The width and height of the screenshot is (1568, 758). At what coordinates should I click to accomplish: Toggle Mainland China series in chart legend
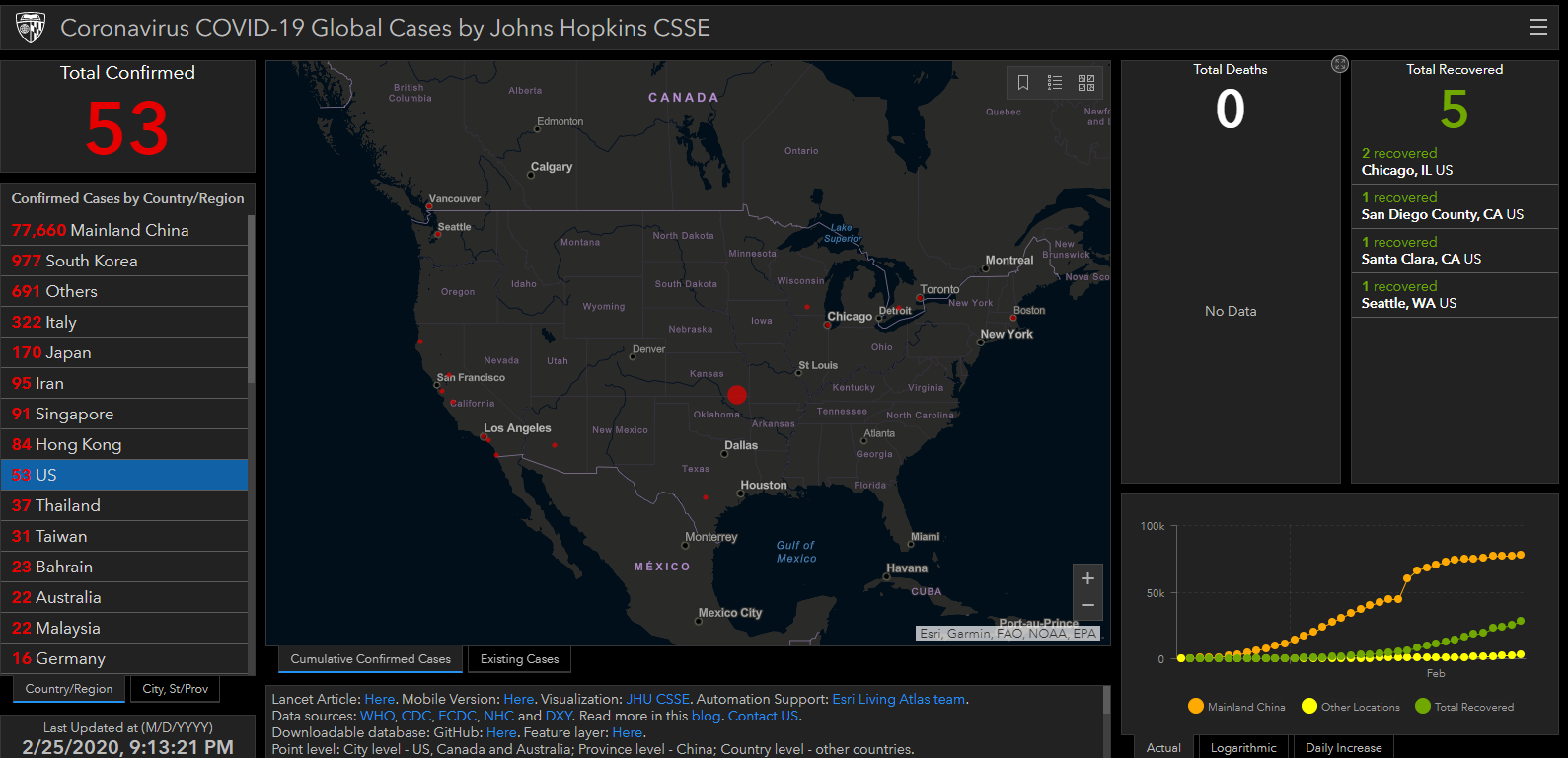coord(1236,707)
